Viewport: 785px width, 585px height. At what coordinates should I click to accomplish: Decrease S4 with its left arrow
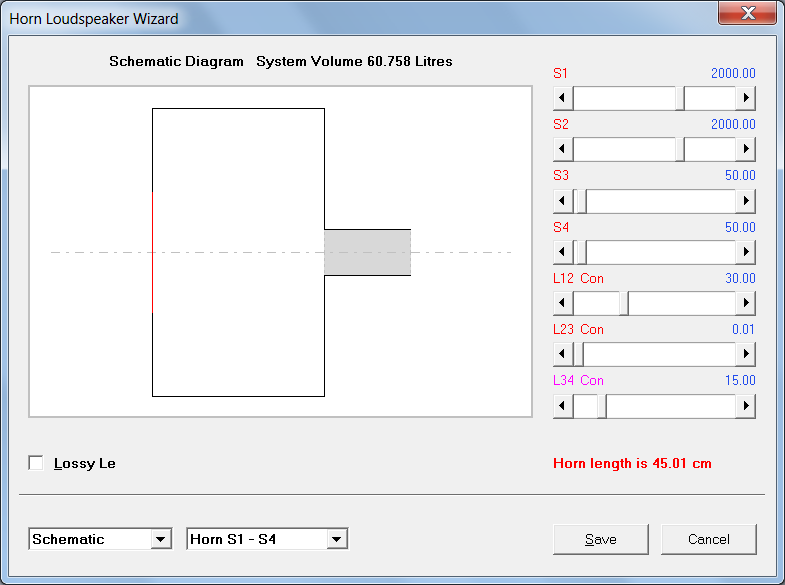point(563,252)
